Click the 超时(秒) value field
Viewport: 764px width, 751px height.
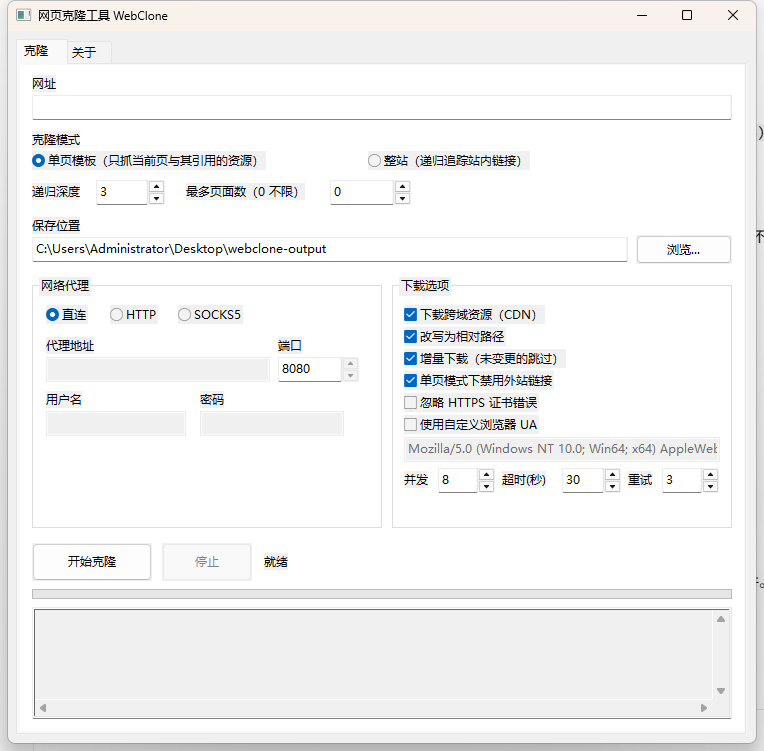[583, 480]
